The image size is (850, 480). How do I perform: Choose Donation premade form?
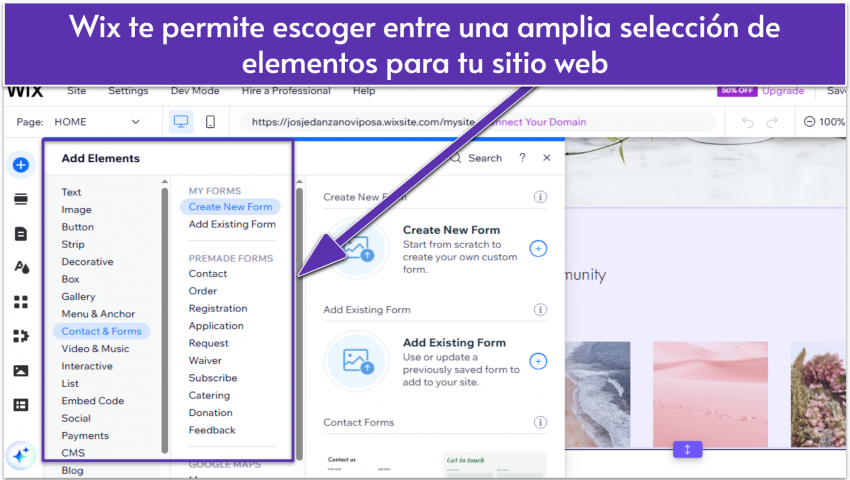click(210, 412)
